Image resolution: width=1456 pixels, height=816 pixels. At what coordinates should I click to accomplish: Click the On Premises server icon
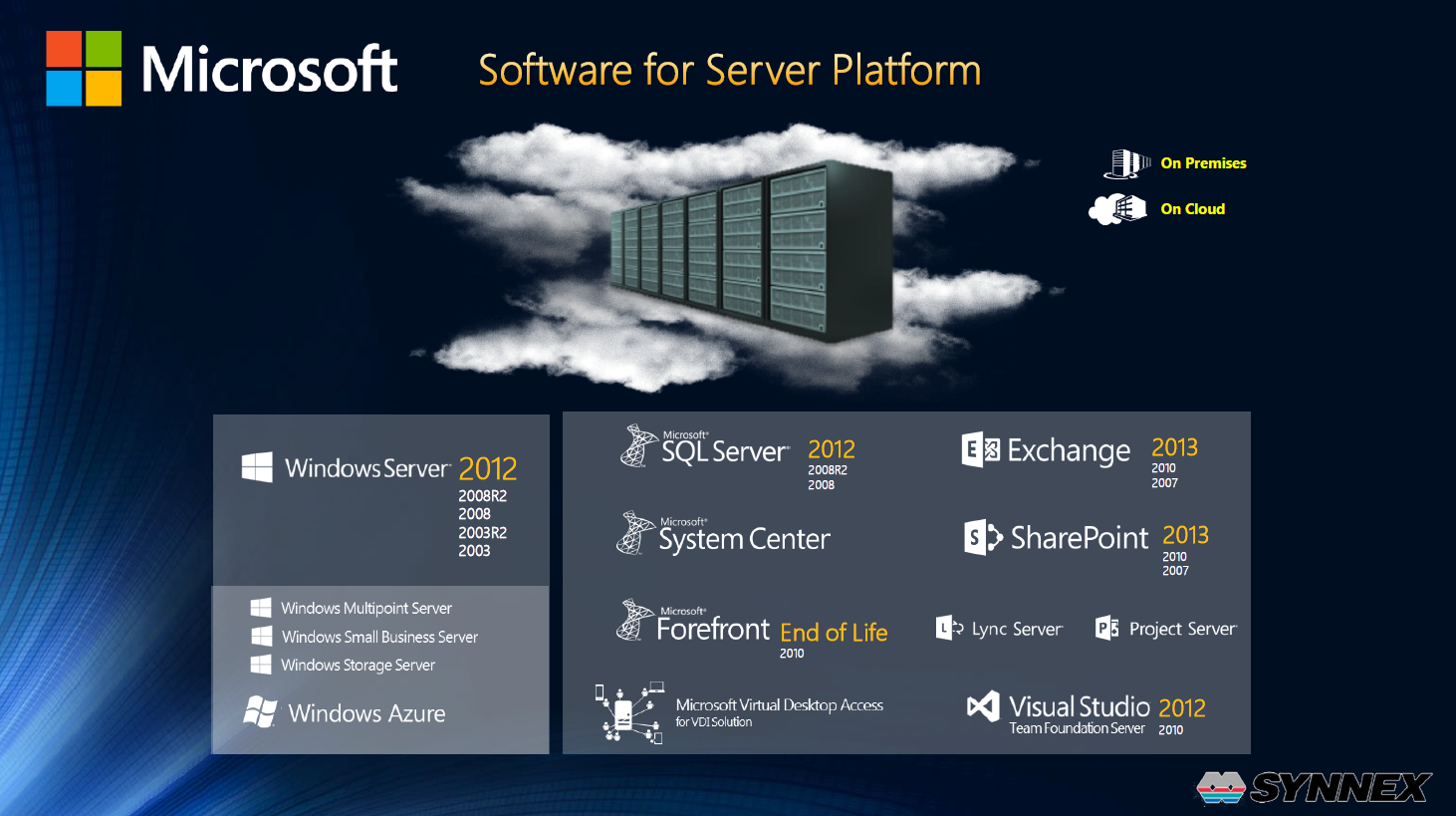pos(1127,163)
